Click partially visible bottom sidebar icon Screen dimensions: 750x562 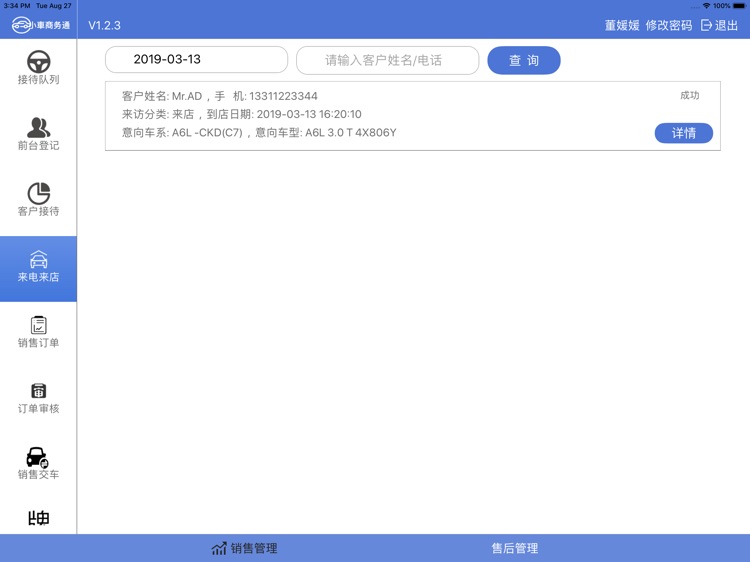click(x=38, y=518)
